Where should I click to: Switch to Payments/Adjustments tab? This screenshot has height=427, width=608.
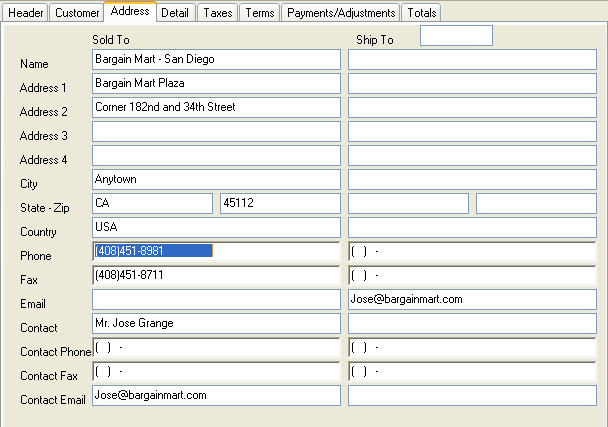[x=341, y=13]
